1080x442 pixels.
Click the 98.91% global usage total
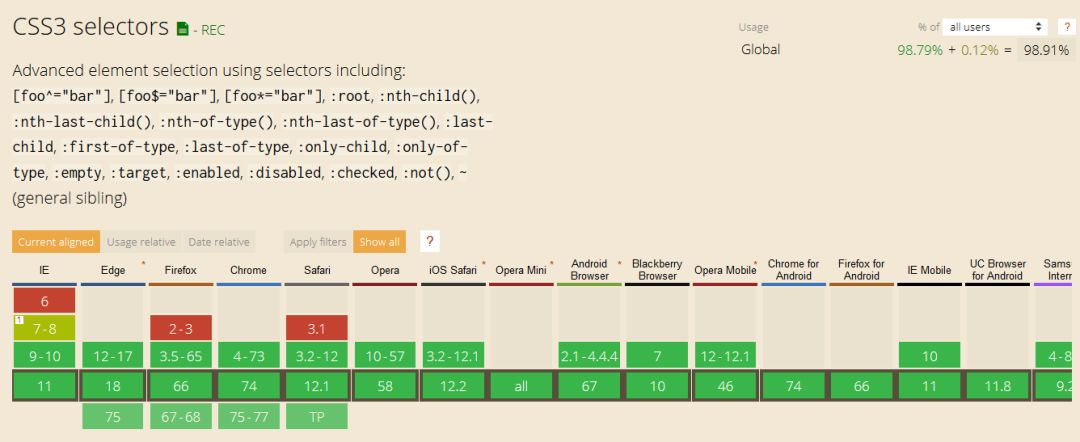[1046, 50]
